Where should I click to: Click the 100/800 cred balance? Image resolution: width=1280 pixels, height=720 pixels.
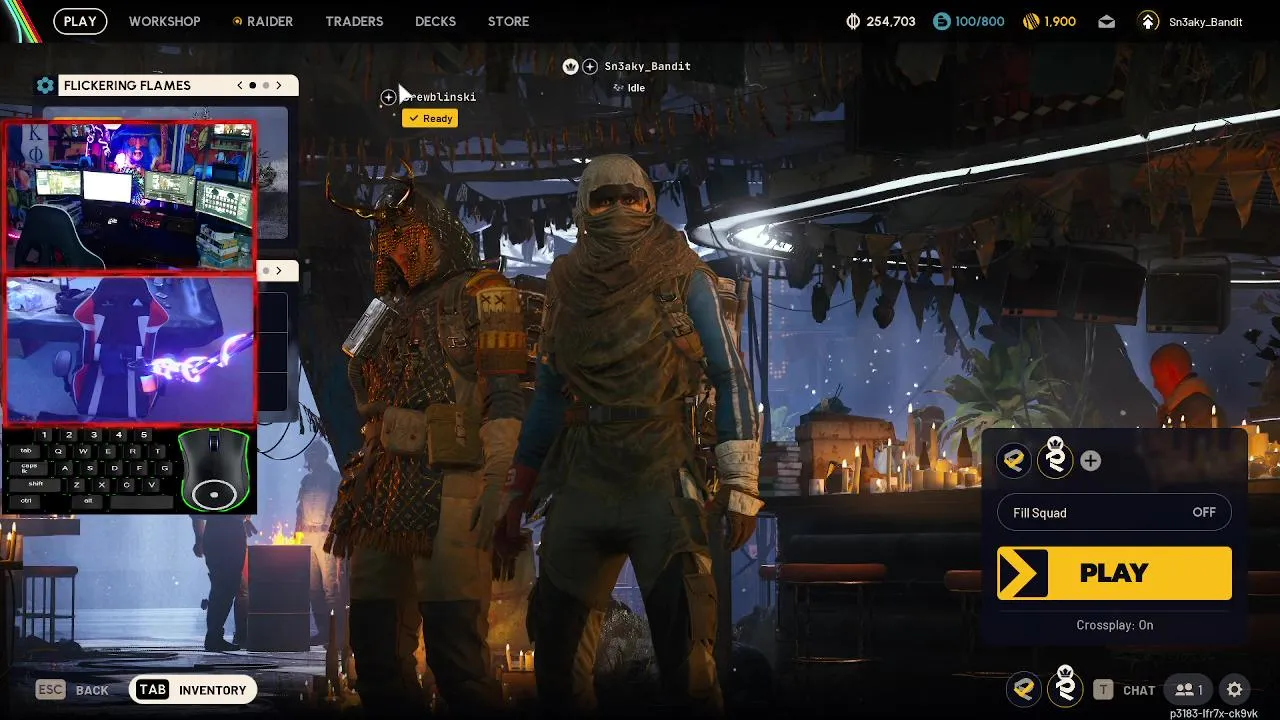pyautogui.click(x=980, y=21)
